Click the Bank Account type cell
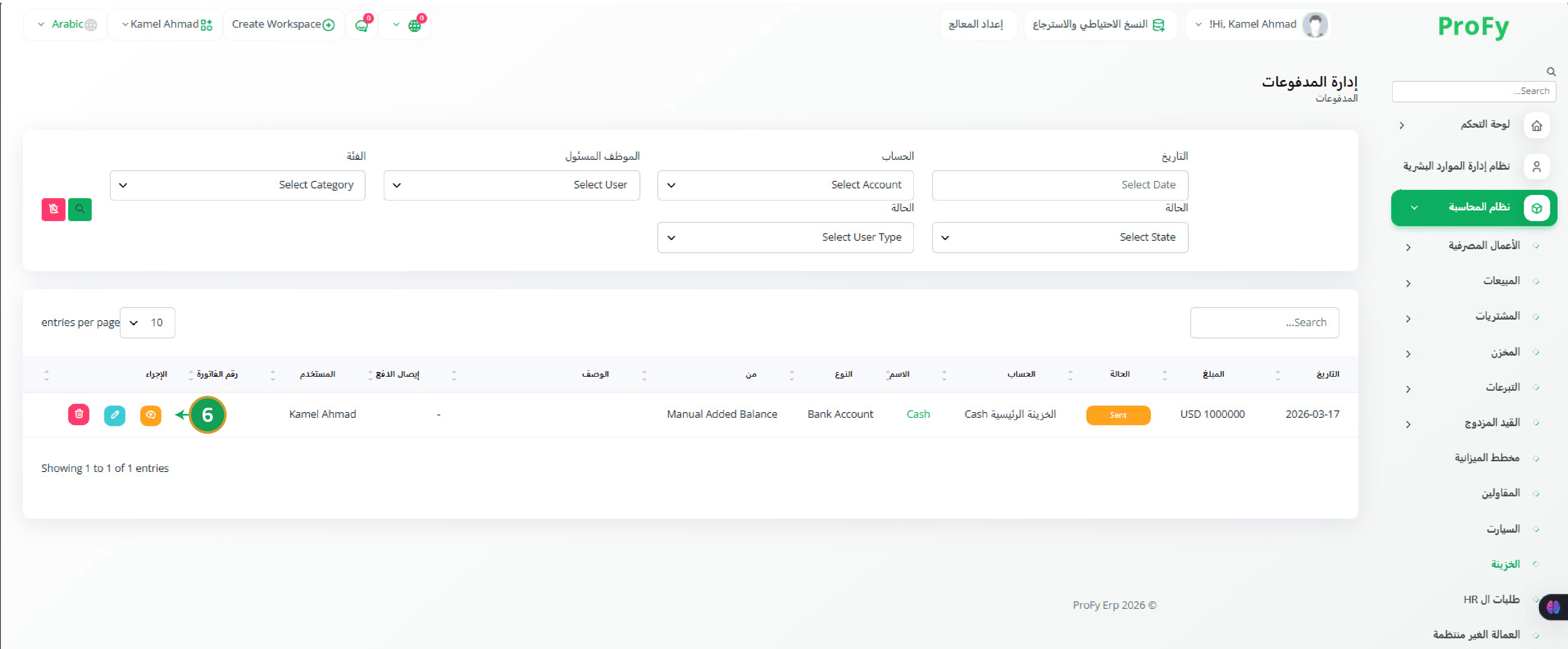Screen dimensions: 1568x649 coord(840,414)
